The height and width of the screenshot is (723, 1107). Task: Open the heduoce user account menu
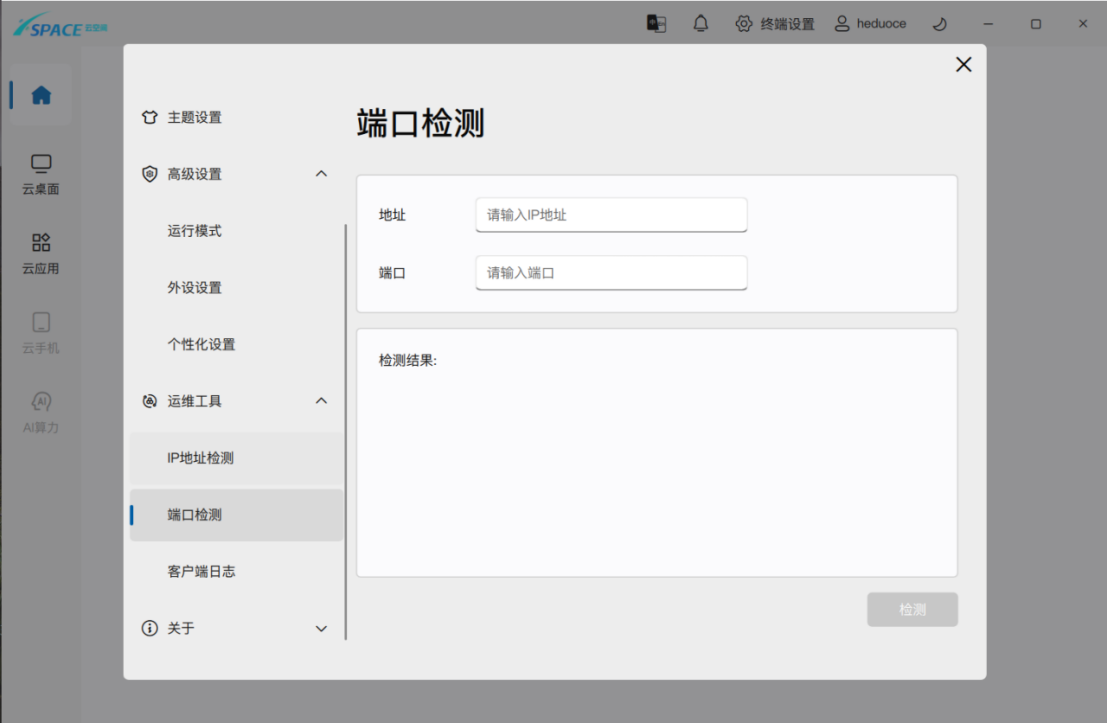[x=870, y=24]
